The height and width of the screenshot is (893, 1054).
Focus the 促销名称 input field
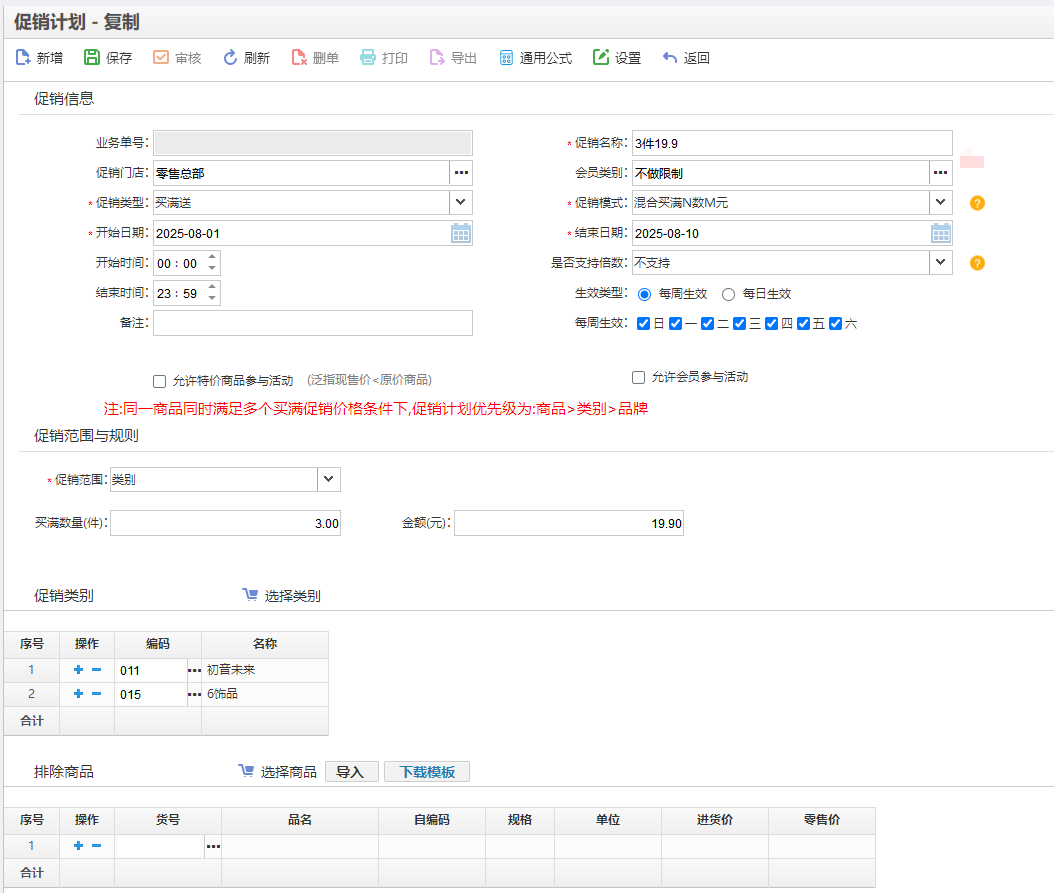tap(792, 143)
